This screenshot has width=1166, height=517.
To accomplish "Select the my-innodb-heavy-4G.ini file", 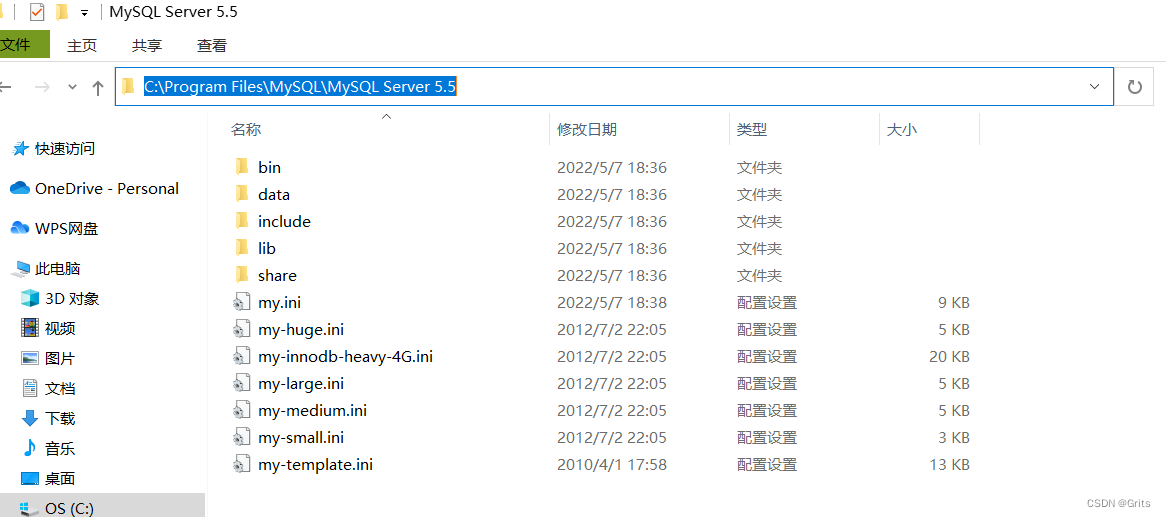I will (345, 356).
